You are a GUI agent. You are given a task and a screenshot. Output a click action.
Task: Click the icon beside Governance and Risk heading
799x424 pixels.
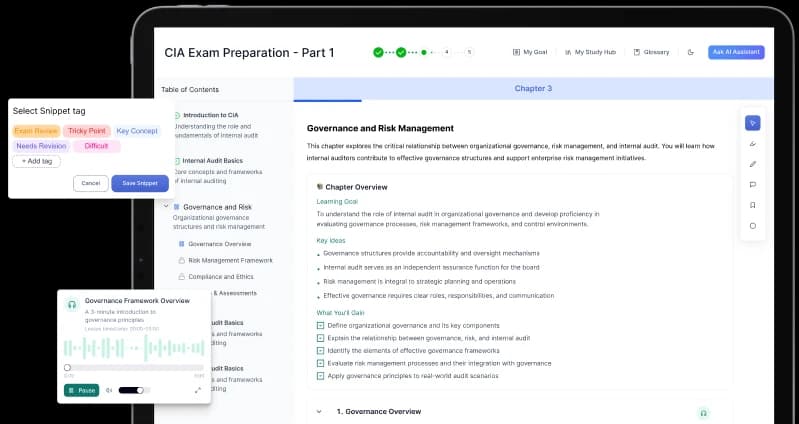[x=176, y=207]
